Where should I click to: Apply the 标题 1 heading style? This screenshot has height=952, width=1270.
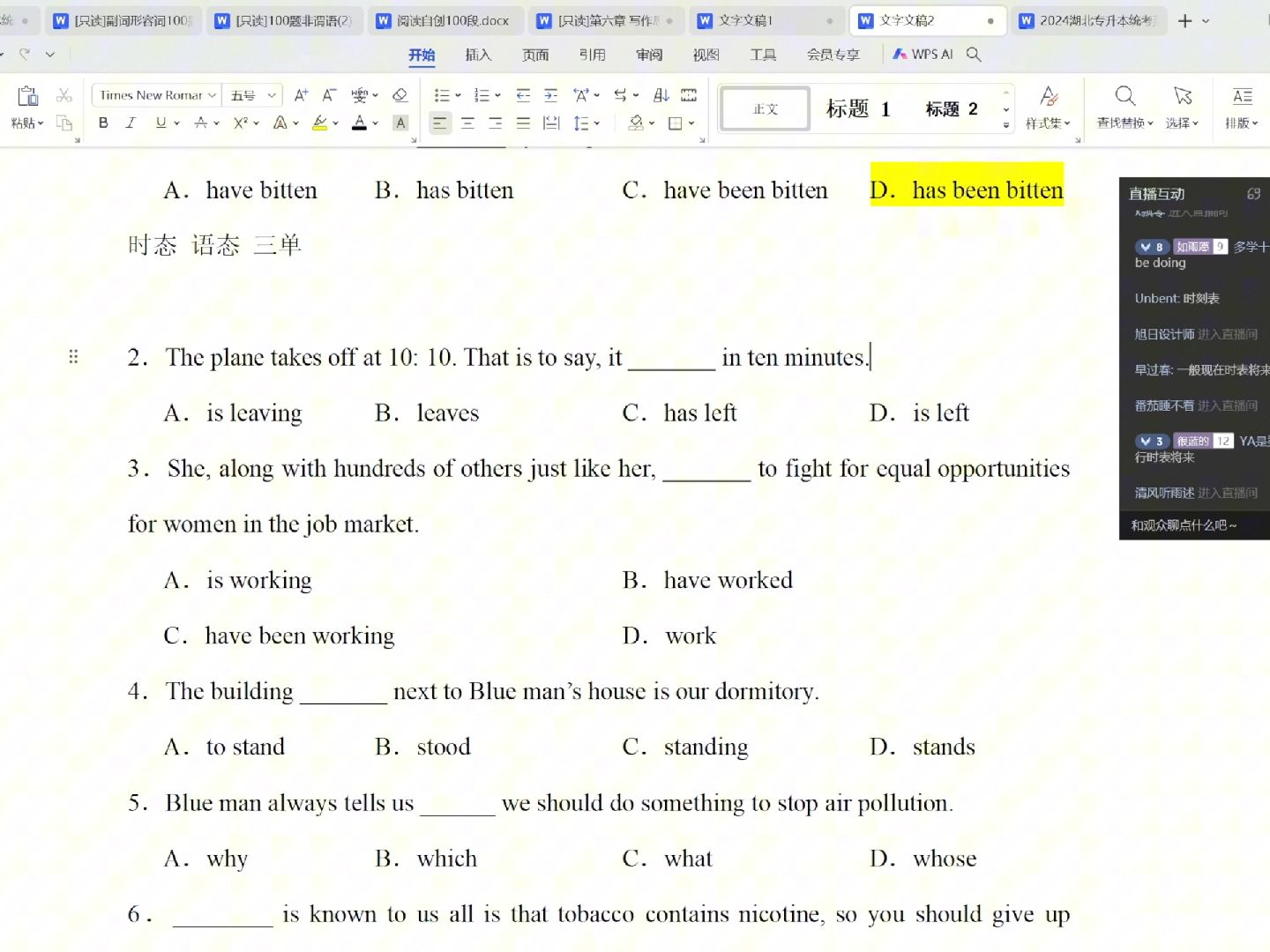[858, 108]
